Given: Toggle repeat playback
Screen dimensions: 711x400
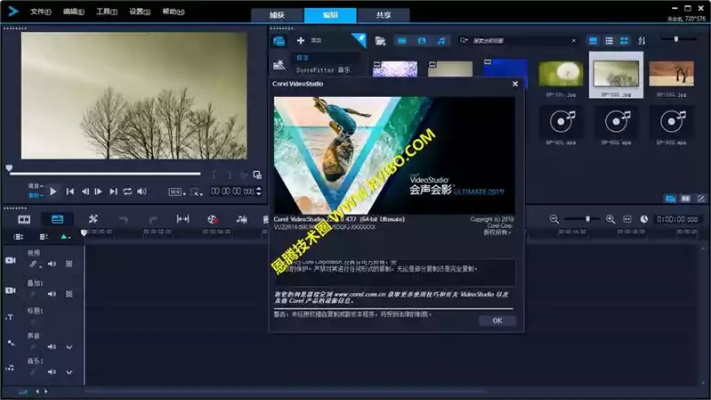Looking at the screenshot, I should pos(128,191).
